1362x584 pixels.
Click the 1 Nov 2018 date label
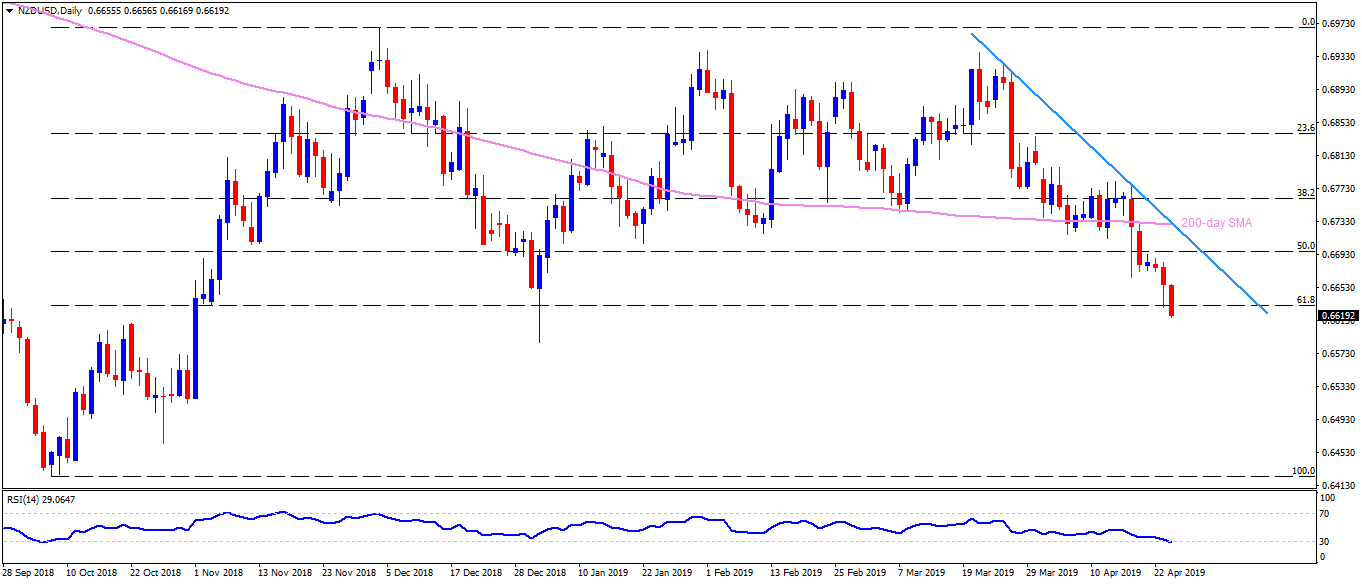218,573
